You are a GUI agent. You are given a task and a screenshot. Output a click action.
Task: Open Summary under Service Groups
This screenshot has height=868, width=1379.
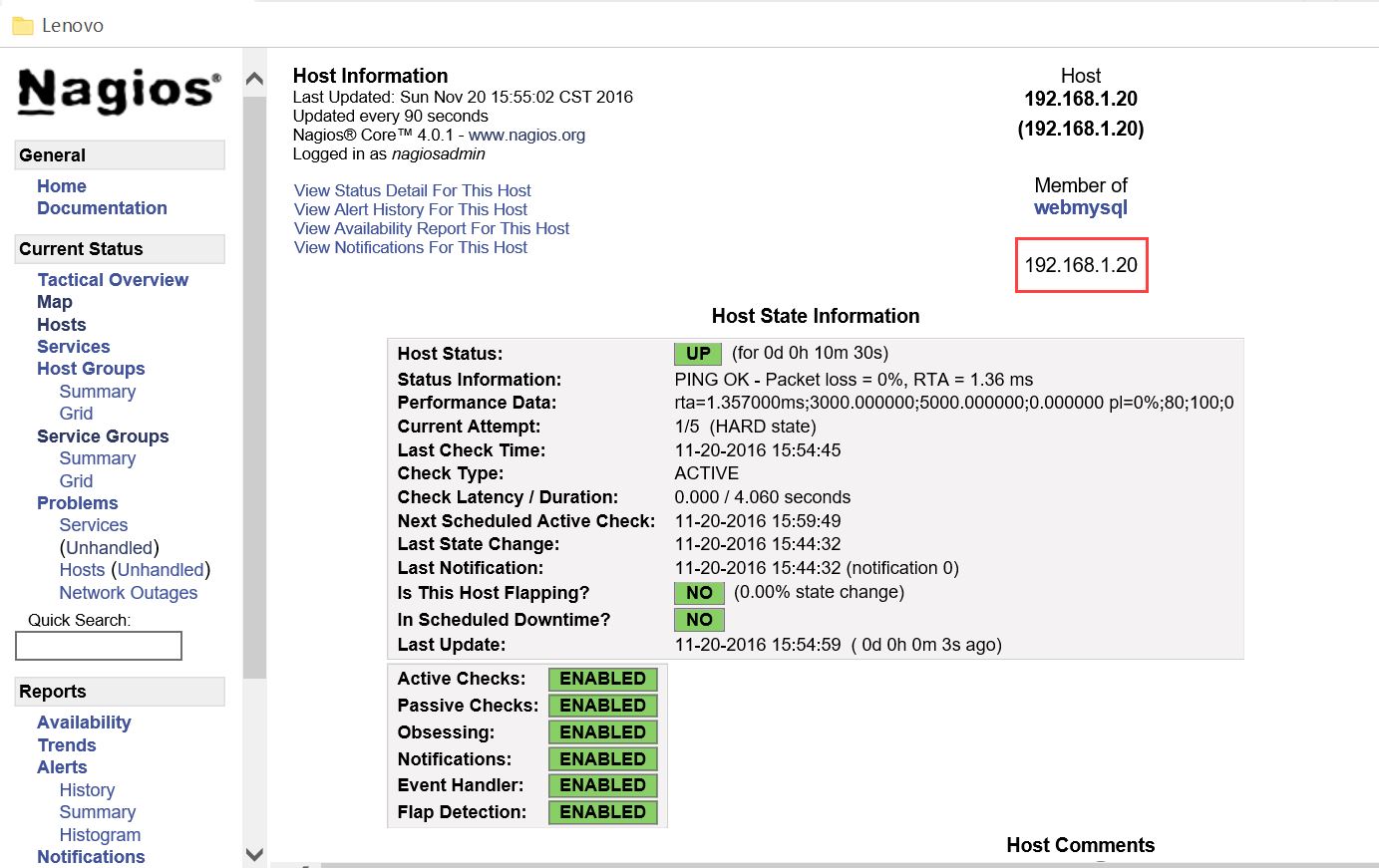click(98, 458)
